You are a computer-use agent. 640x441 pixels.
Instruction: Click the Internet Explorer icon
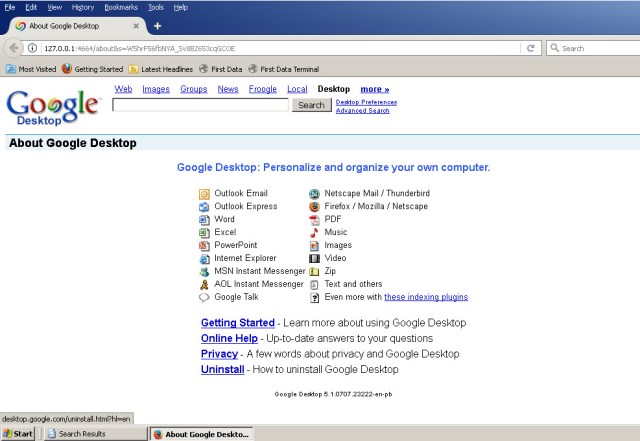(204, 259)
